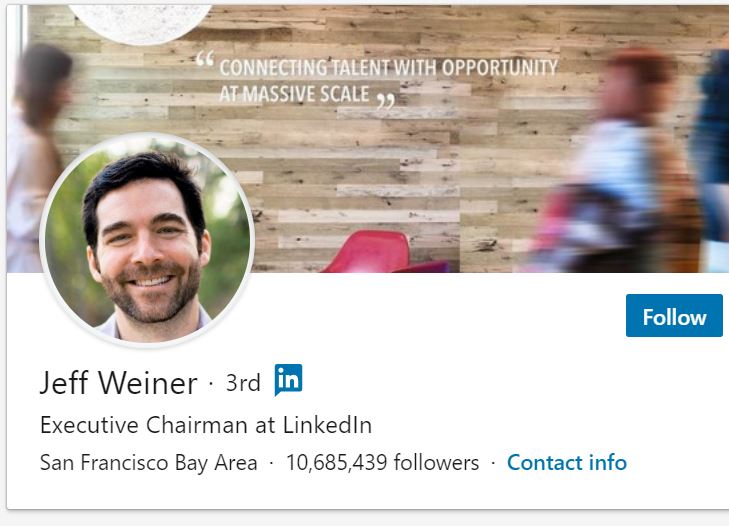Open Jeff Weiner's circular profile photo
729x526 pixels.
(147, 240)
